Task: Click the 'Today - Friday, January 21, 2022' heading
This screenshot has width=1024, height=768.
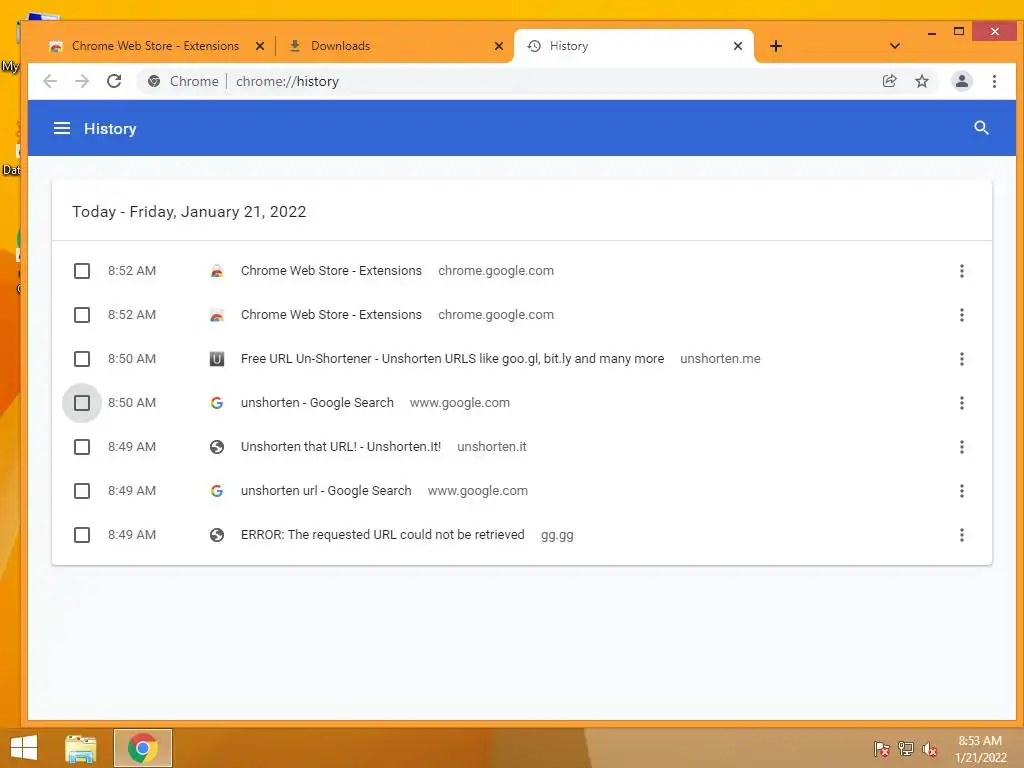Action: tap(189, 212)
